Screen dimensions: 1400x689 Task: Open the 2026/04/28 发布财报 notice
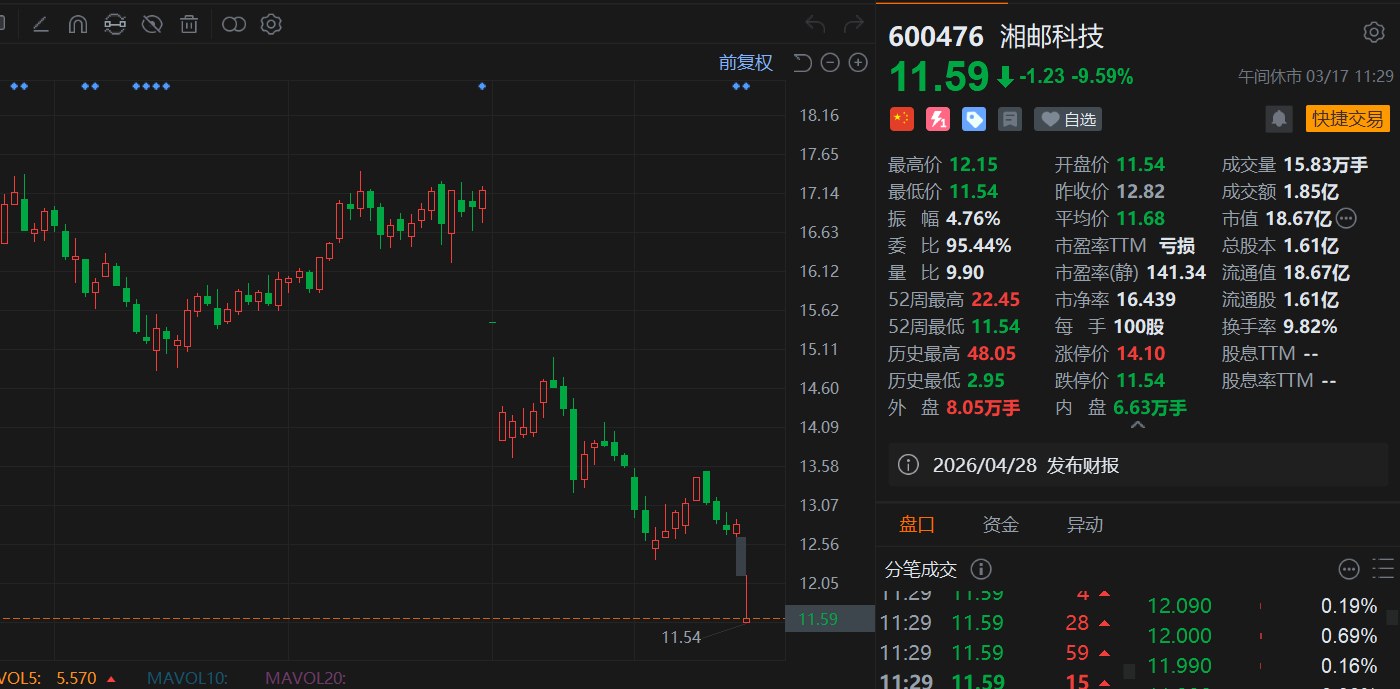point(1025,465)
